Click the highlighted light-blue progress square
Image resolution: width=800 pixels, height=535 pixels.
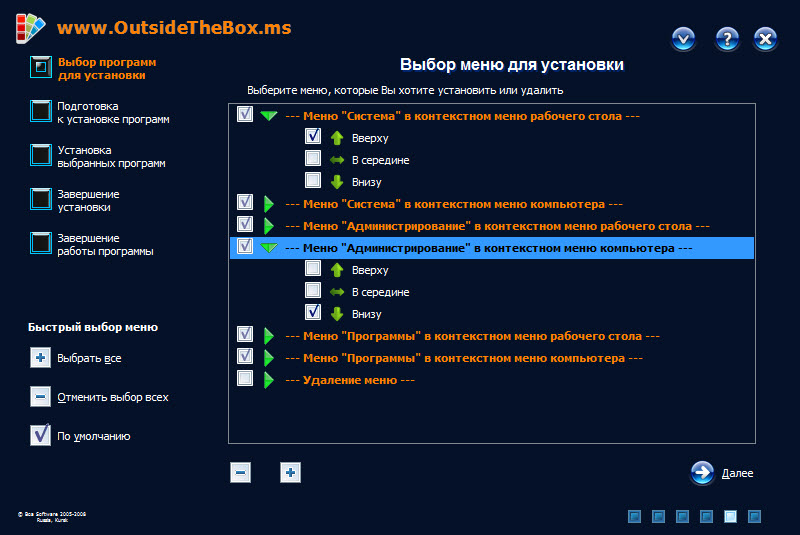[730, 516]
